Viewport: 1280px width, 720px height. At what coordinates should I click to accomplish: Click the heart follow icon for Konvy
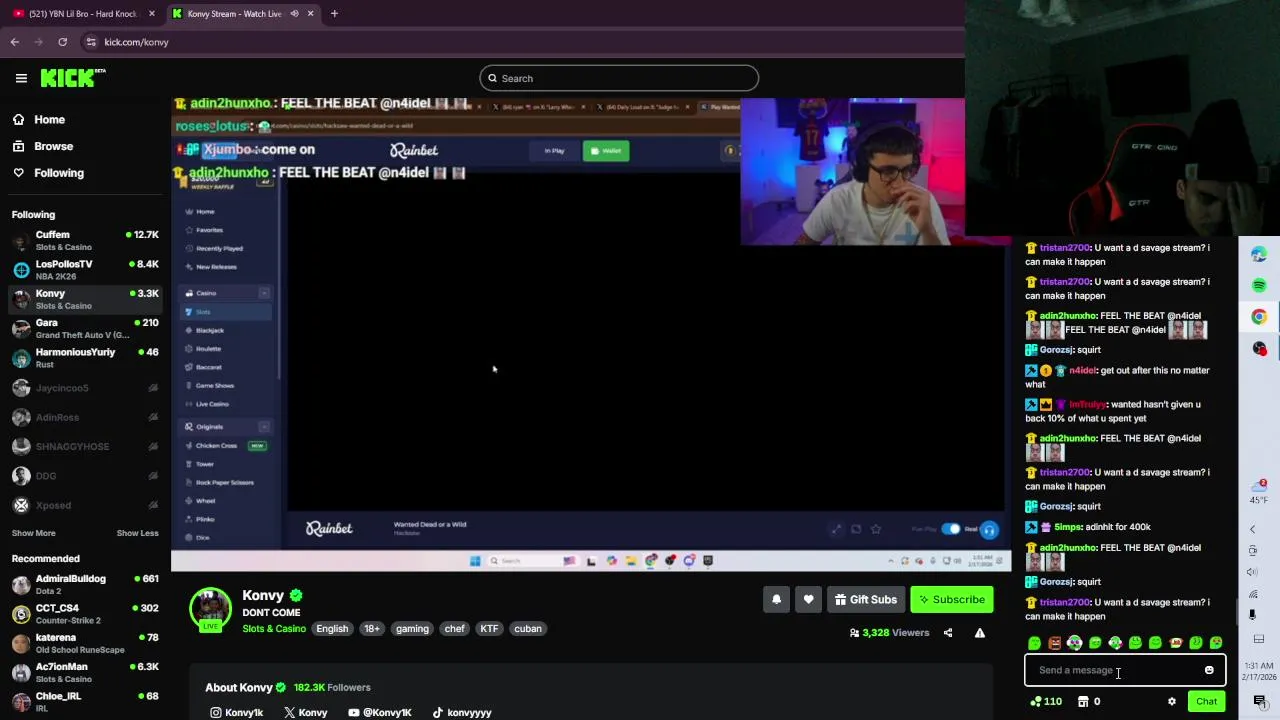click(808, 599)
